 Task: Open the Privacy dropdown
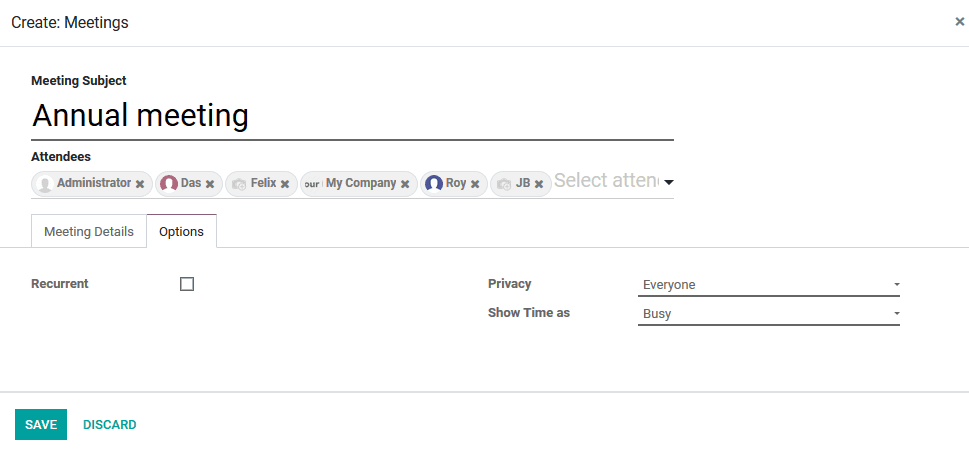tap(769, 285)
